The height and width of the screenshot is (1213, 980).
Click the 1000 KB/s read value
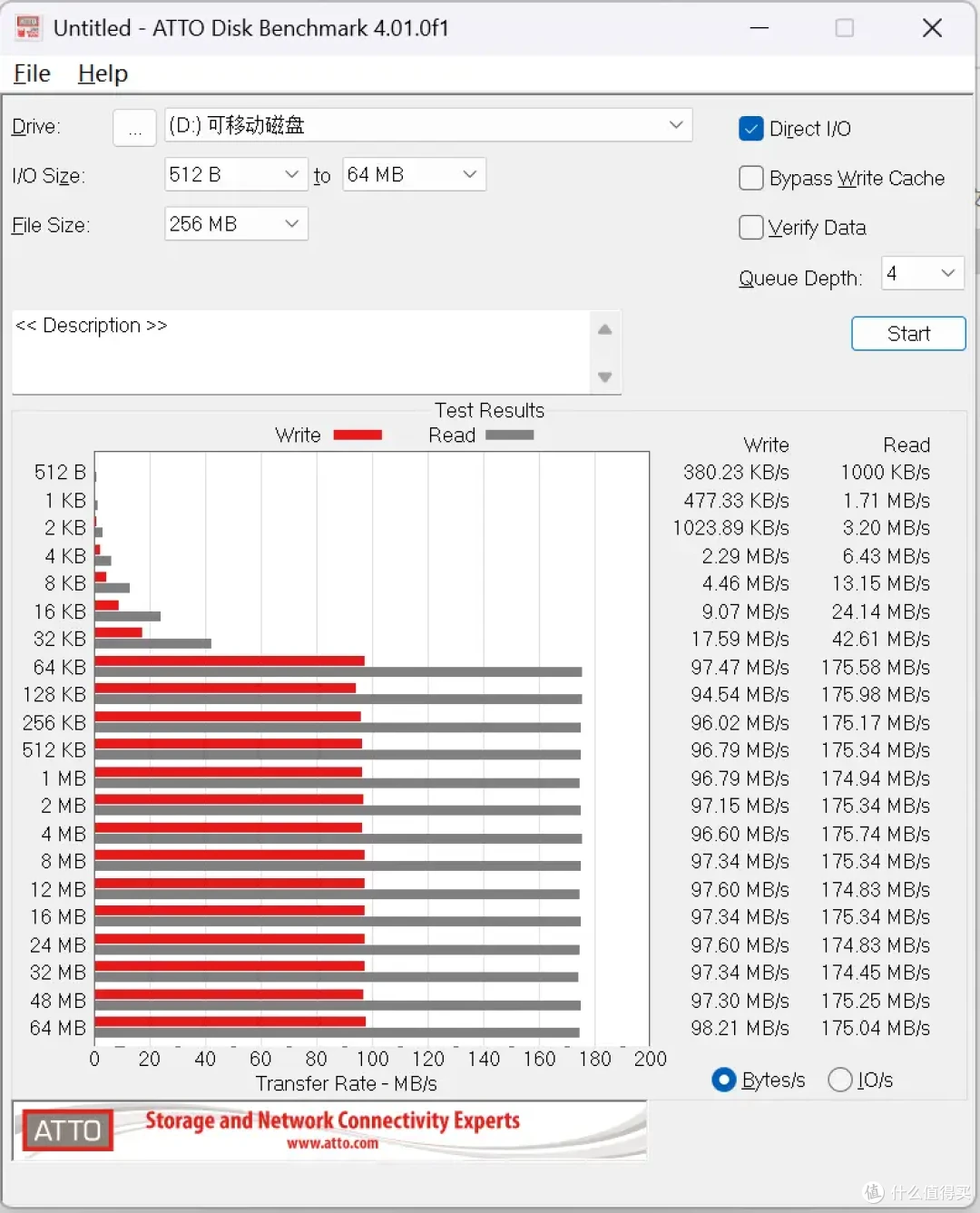pos(885,473)
